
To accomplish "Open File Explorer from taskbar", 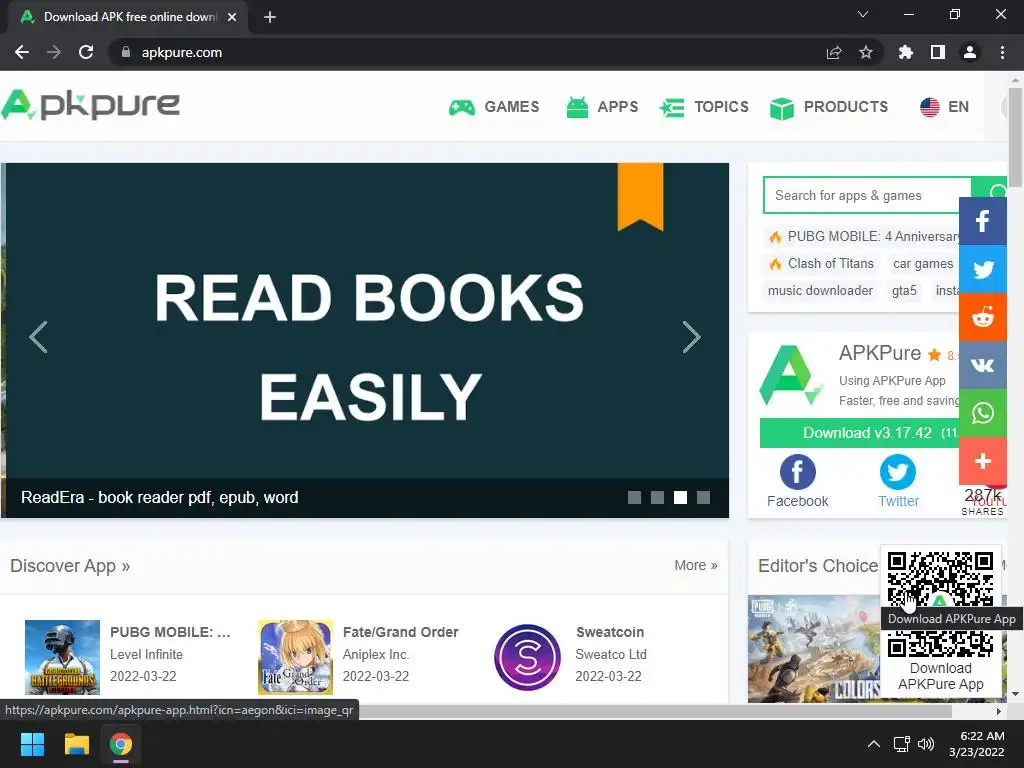I will [76, 744].
